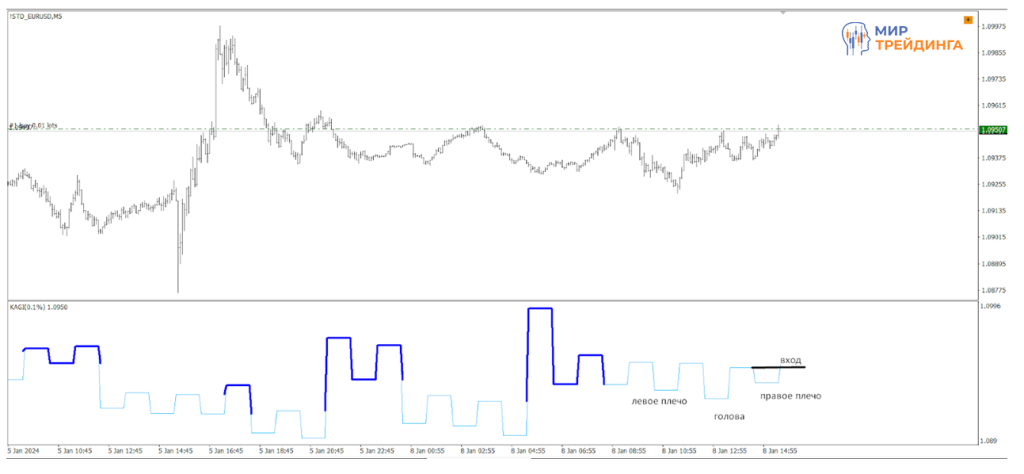The height and width of the screenshot is (474, 1024).
Task: Click the 'голова' text annotation
Action: [729, 415]
